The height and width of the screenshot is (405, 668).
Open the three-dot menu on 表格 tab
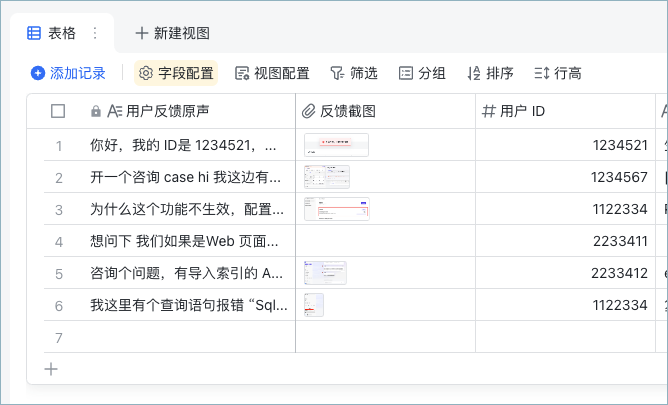95,33
